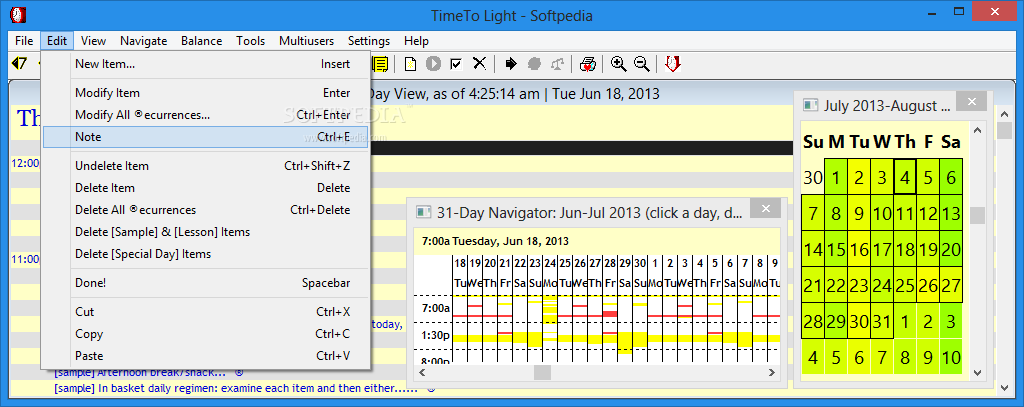This screenshot has width=1024, height=407.
Task: Open the Balance menu
Action: (201, 41)
